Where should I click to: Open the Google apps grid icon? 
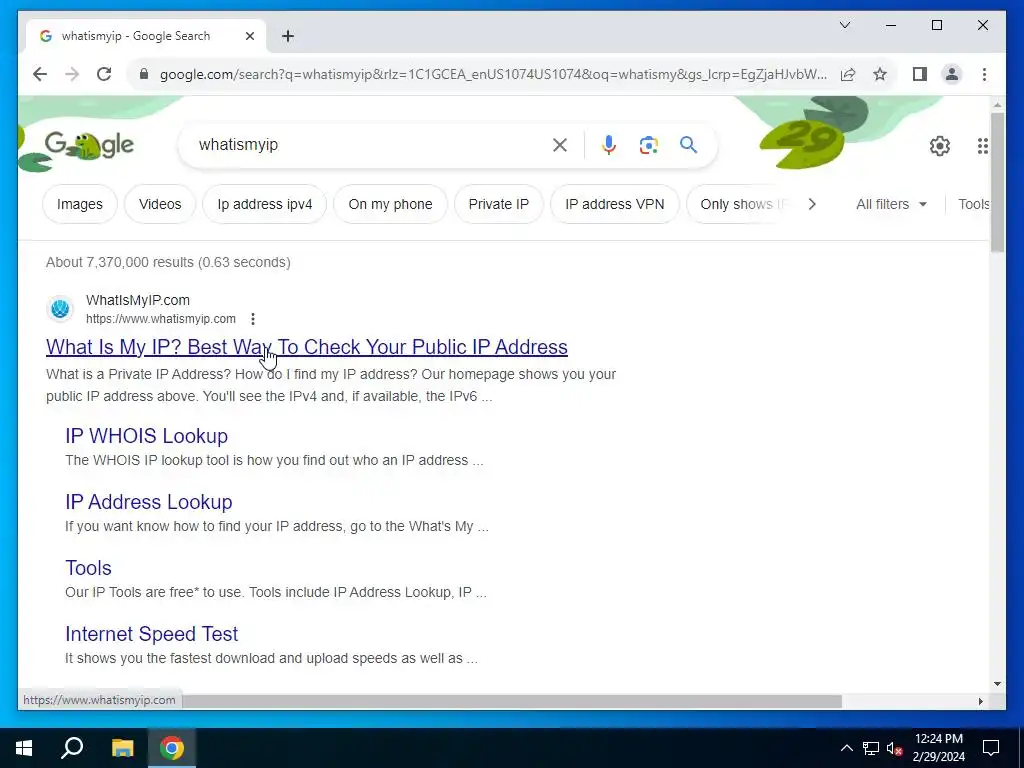point(982,146)
